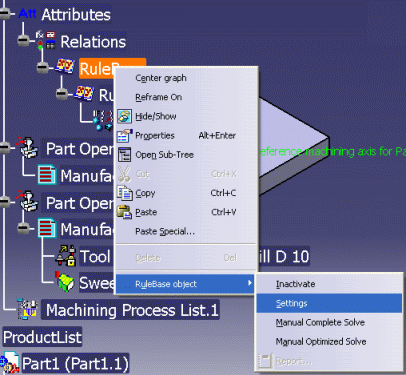Click the Open Sub-Tree icon

click(x=124, y=155)
